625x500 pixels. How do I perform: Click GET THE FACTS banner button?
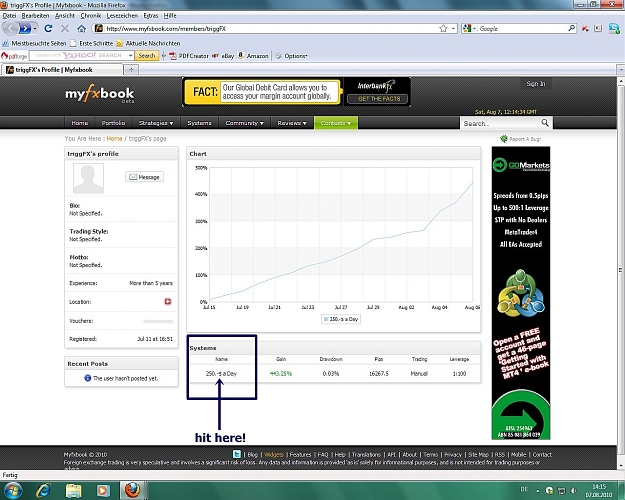coord(377,98)
